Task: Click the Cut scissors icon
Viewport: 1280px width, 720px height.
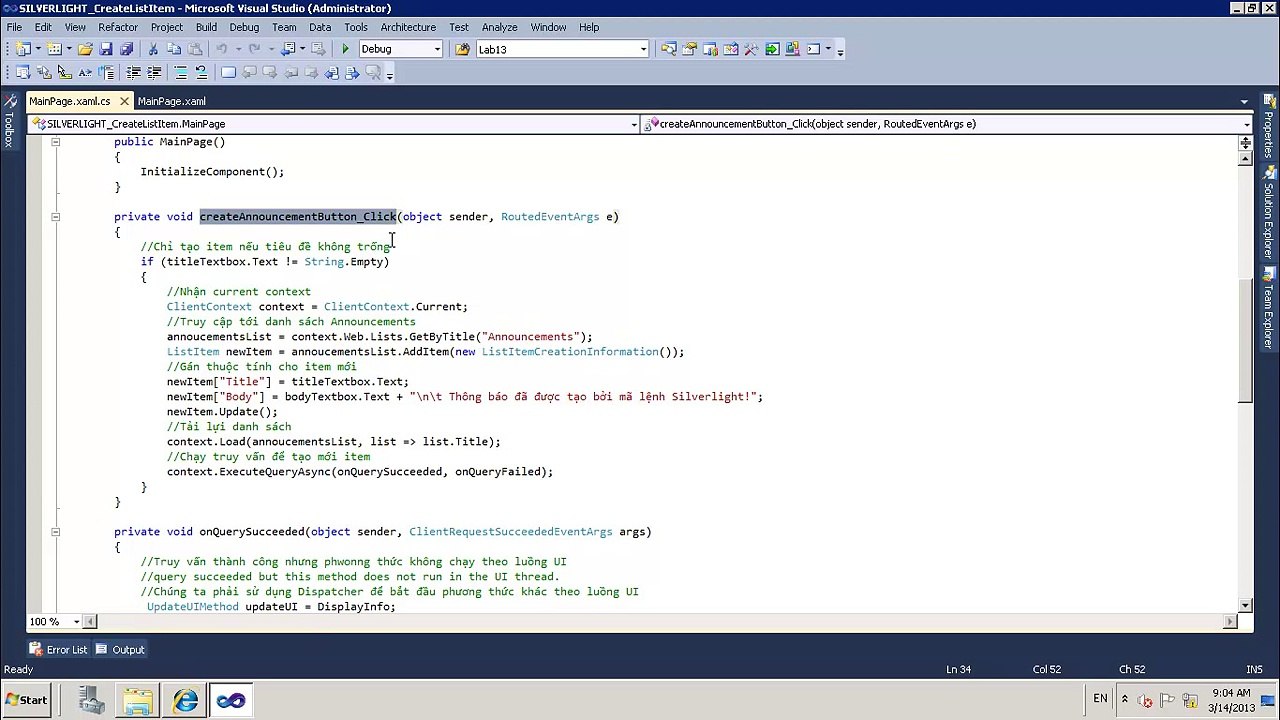Action: 153,49
